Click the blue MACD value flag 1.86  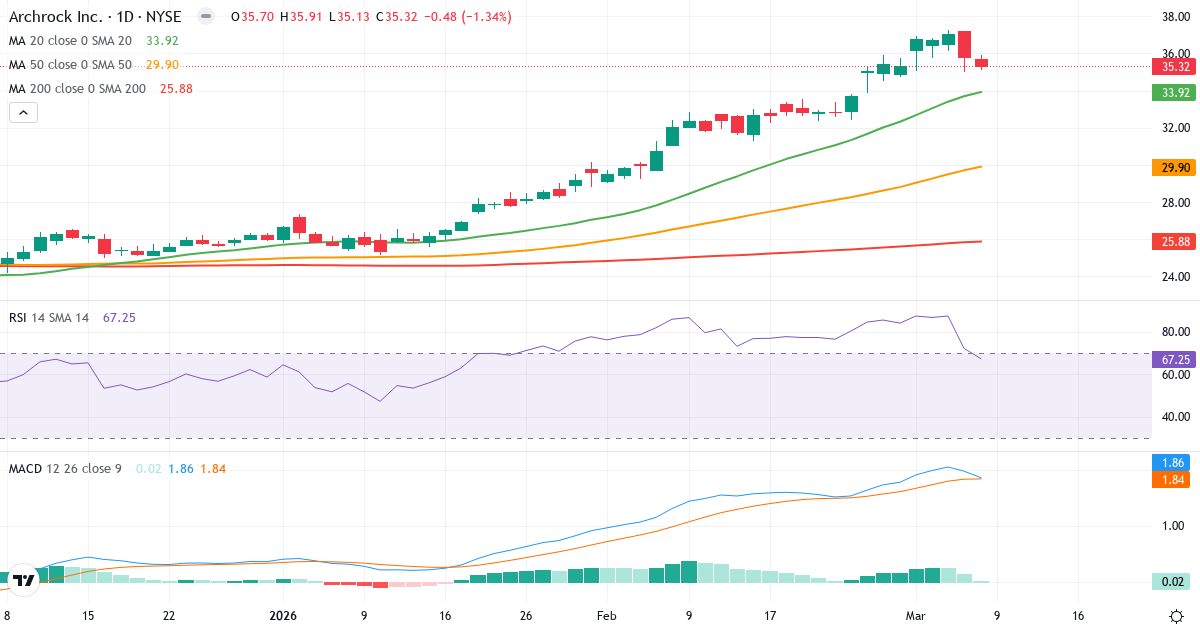click(x=1170, y=461)
